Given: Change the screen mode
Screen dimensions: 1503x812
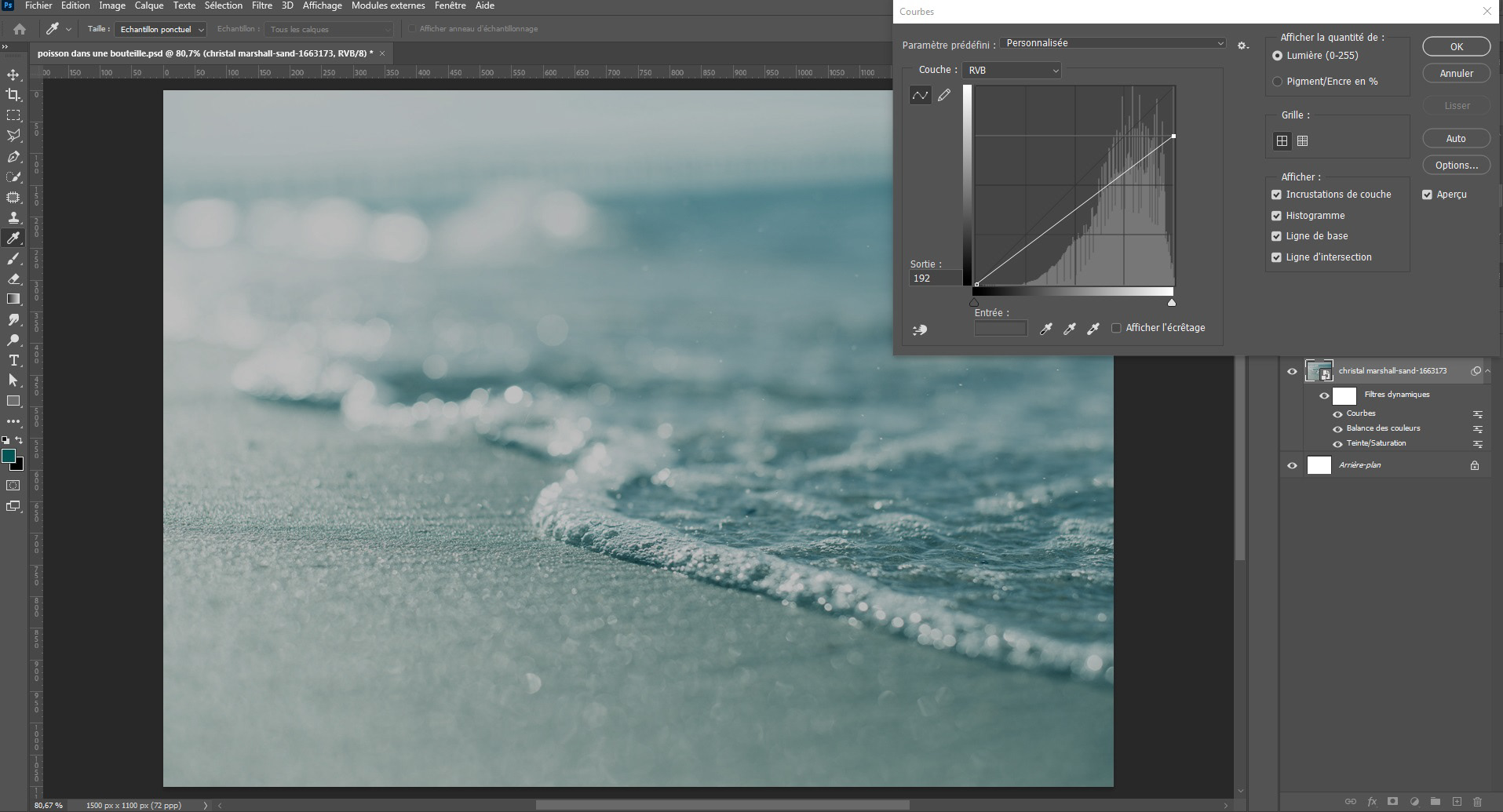Looking at the screenshot, I should pos(13,506).
